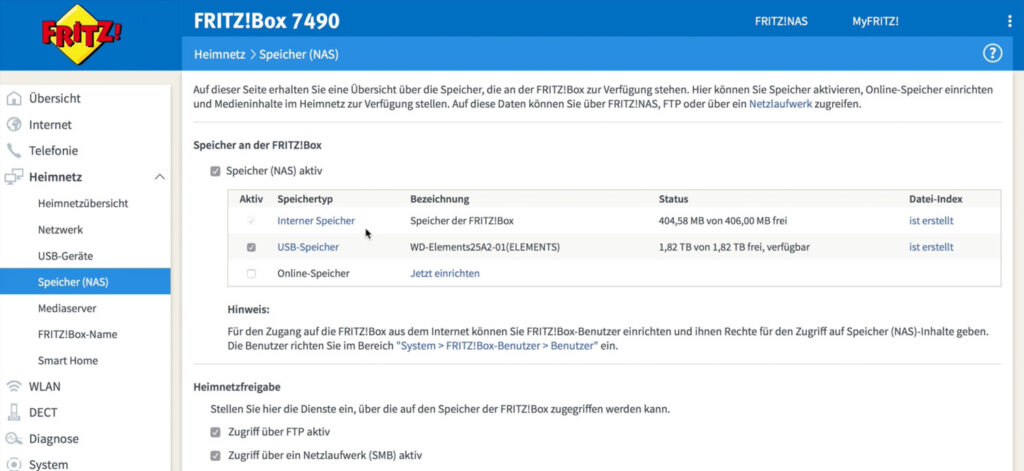
Task: Click the Übersicht home icon
Action: pyautogui.click(x=14, y=99)
